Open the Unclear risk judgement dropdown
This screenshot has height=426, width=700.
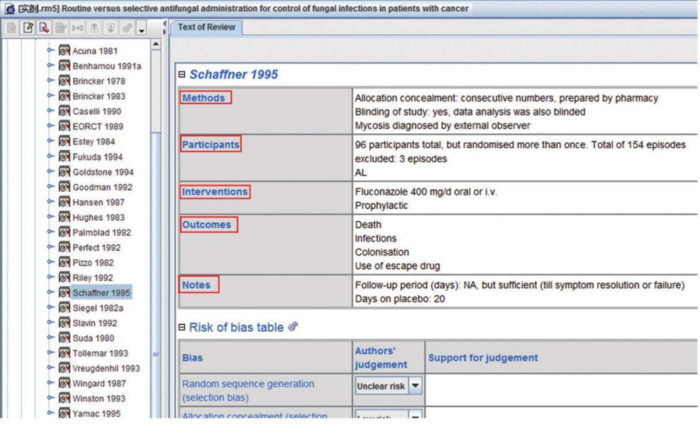click(x=415, y=386)
